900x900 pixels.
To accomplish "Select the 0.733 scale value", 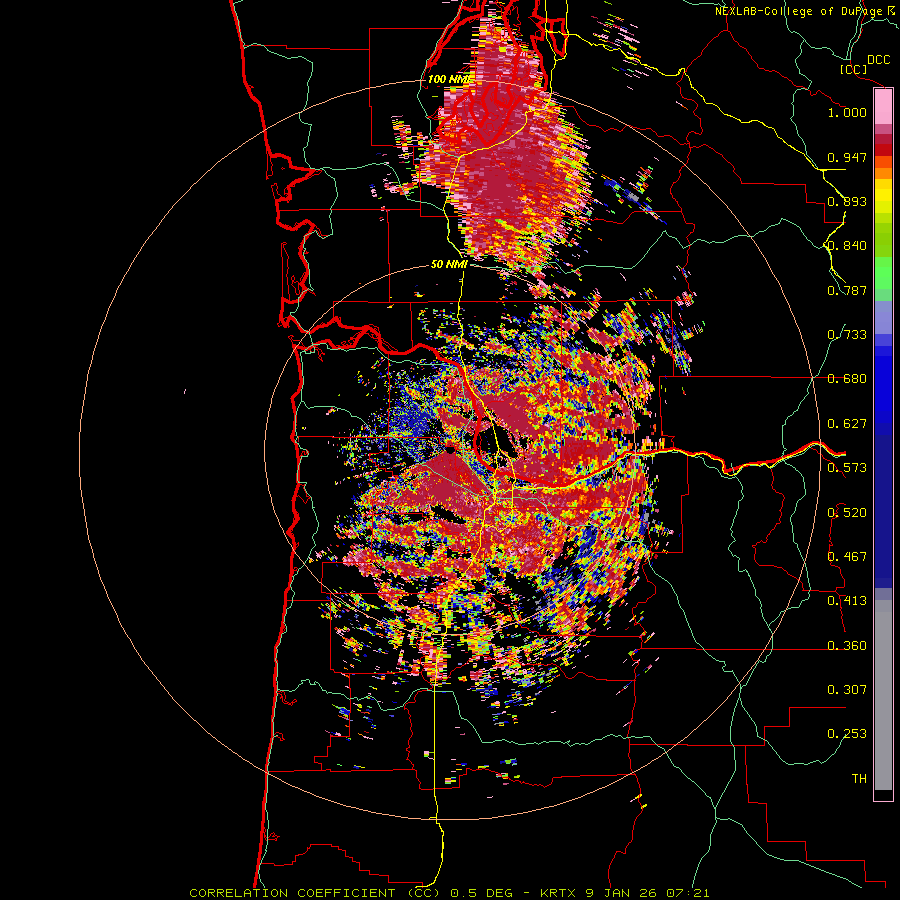I will [x=847, y=335].
